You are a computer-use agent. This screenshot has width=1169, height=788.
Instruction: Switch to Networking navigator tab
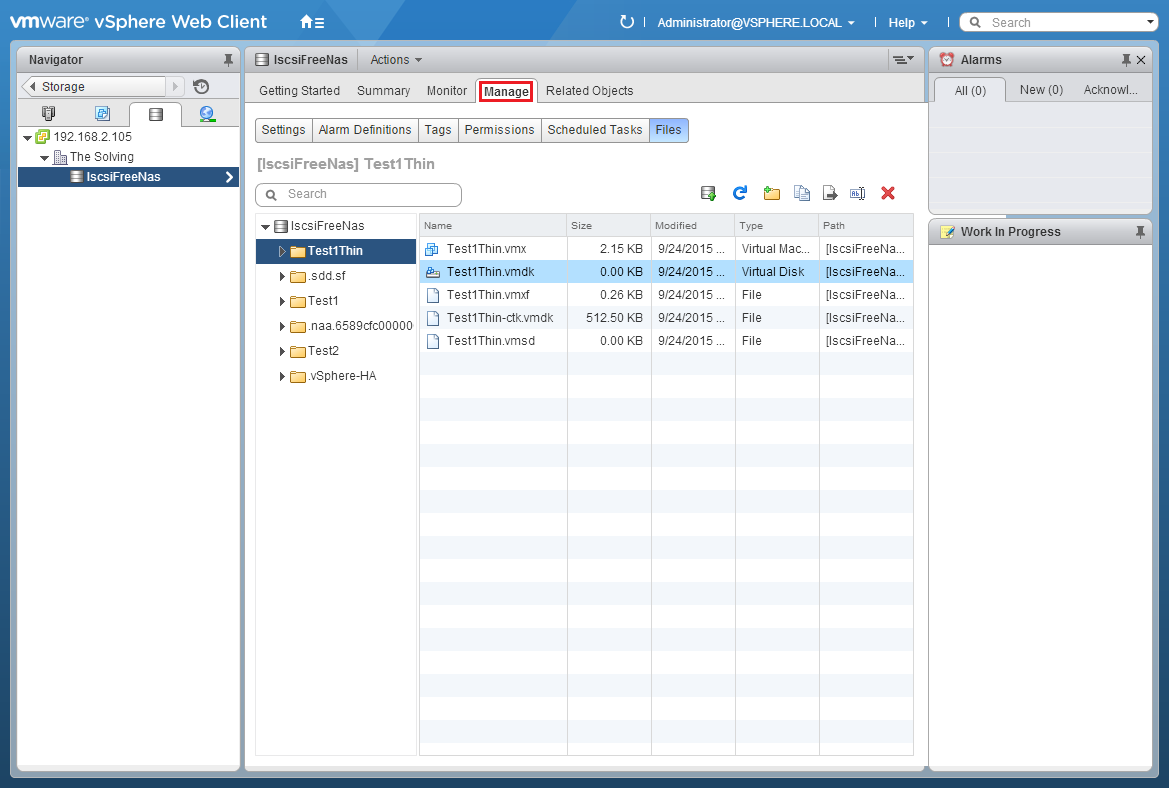click(x=207, y=113)
